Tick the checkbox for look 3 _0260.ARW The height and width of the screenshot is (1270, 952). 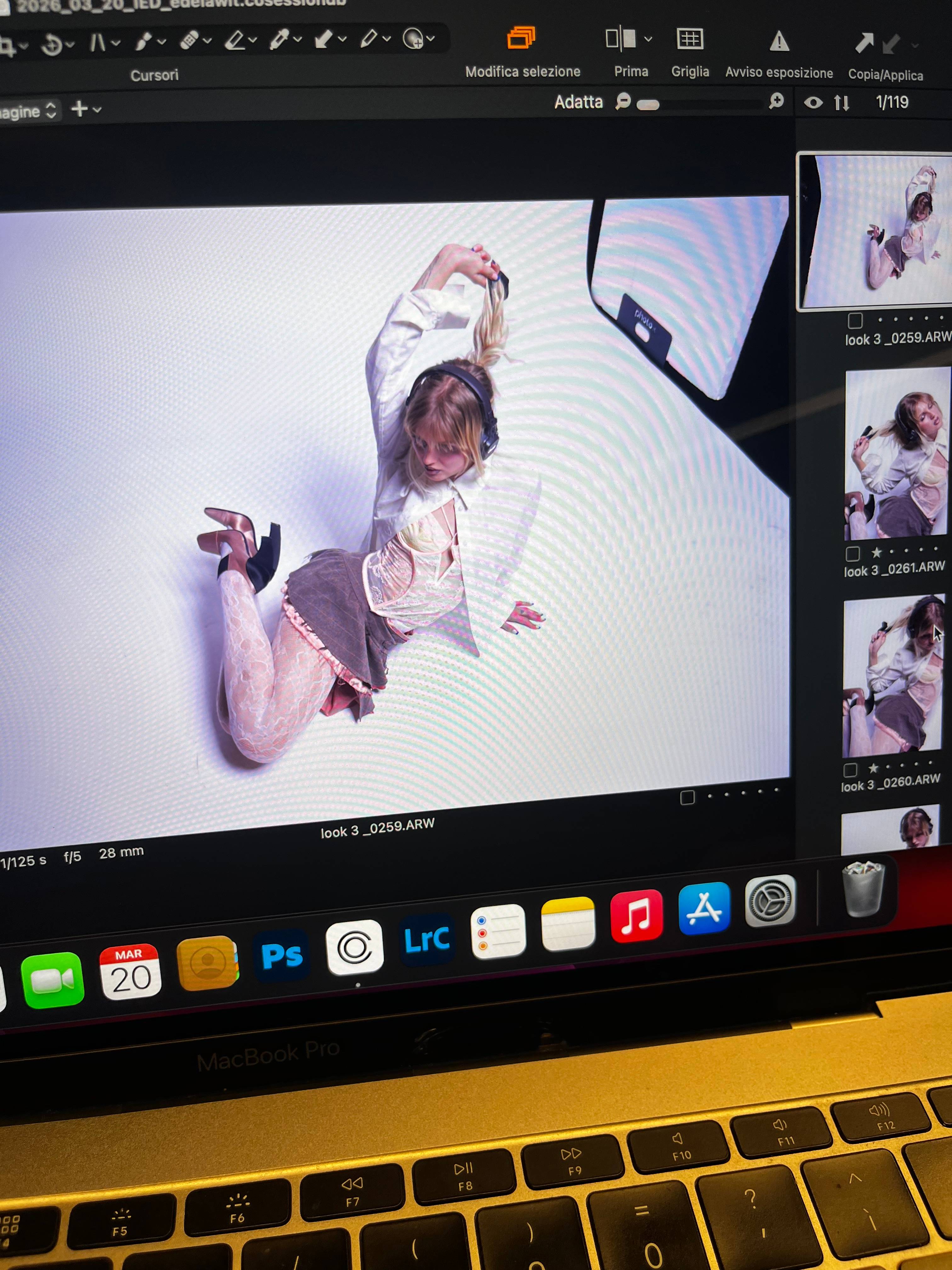pyautogui.click(x=850, y=770)
